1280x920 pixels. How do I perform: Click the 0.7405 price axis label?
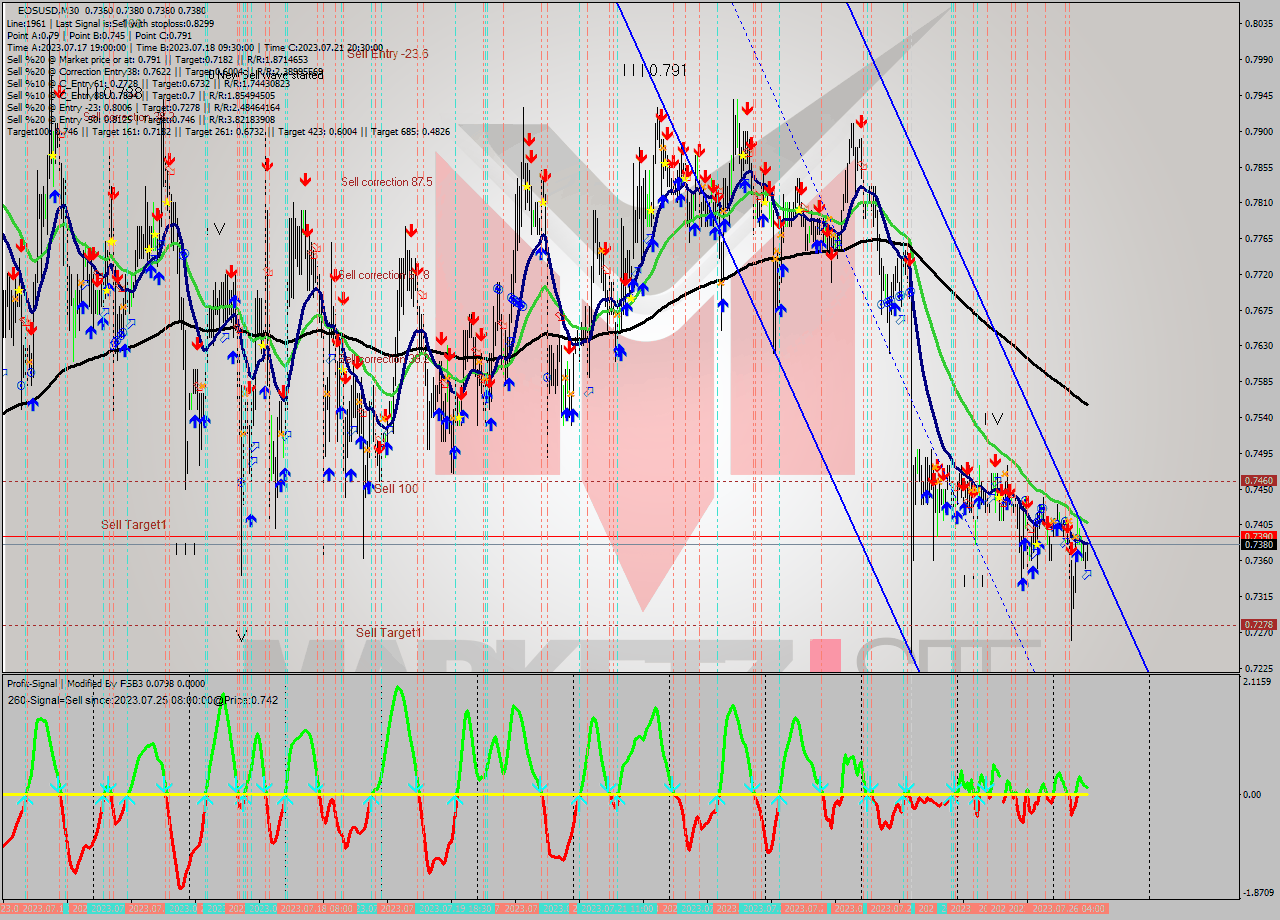coord(1258,524)
